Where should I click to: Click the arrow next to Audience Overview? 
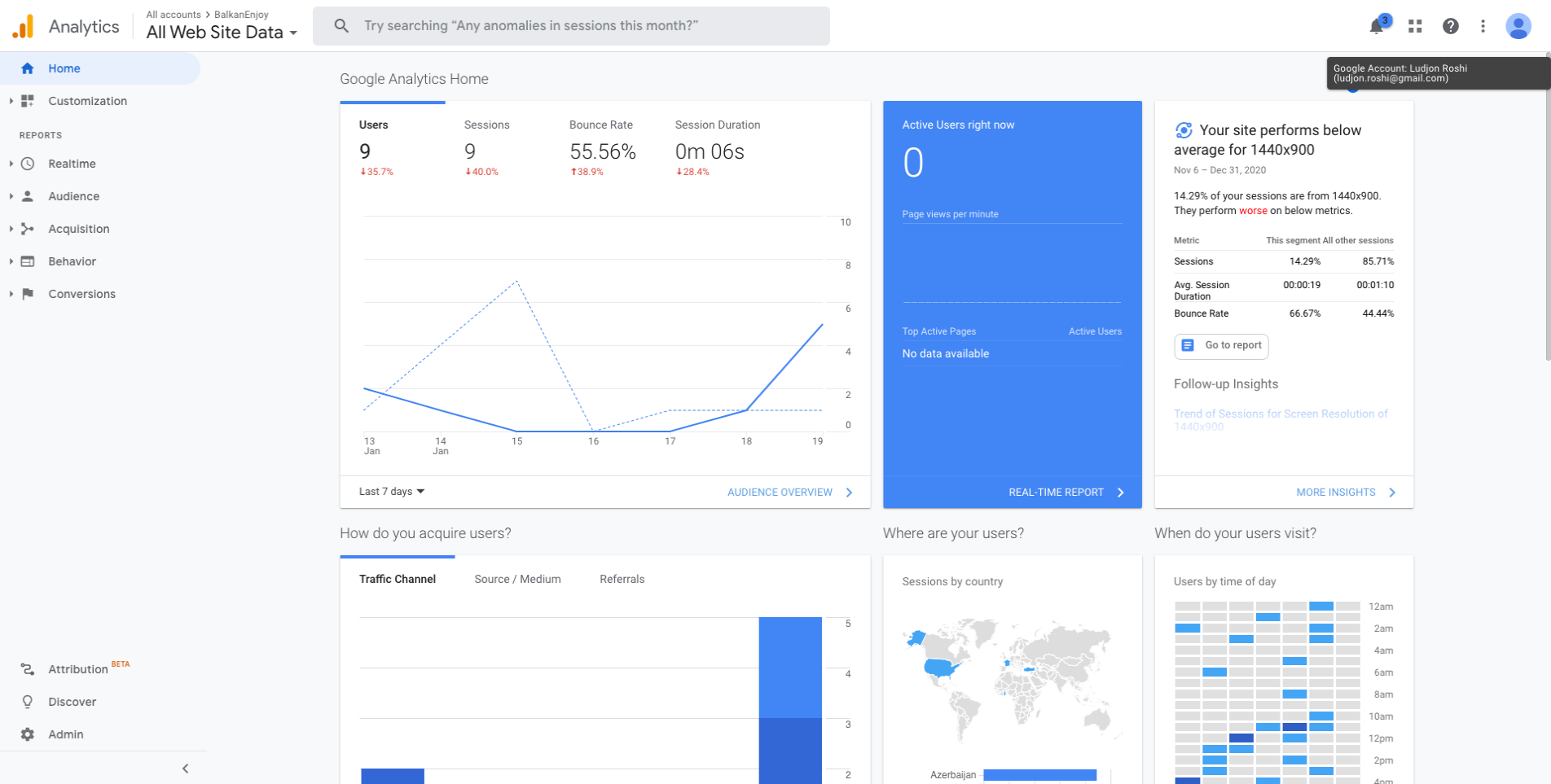(x=850, y=493)
